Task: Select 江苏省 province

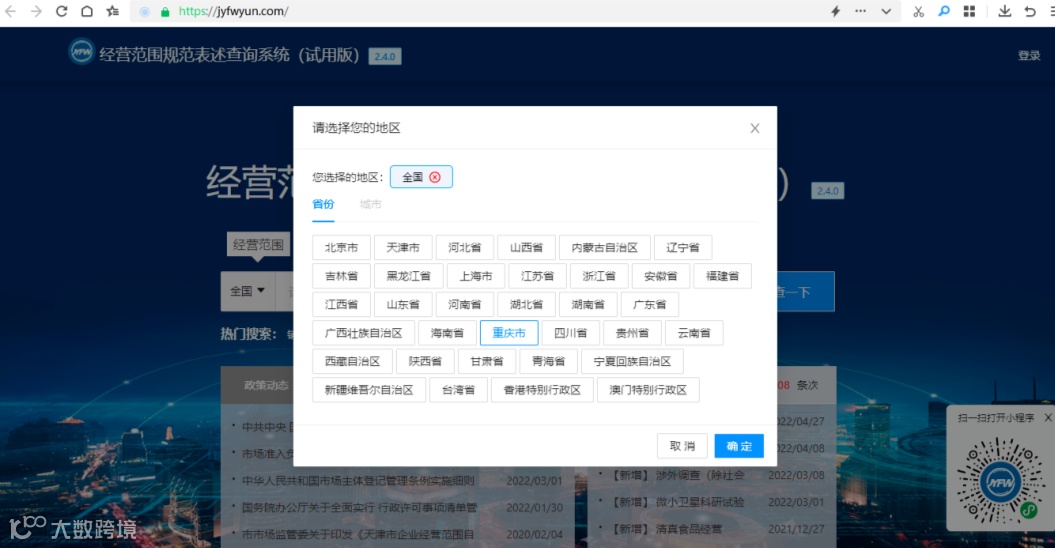Action: (x=537, y=276)
